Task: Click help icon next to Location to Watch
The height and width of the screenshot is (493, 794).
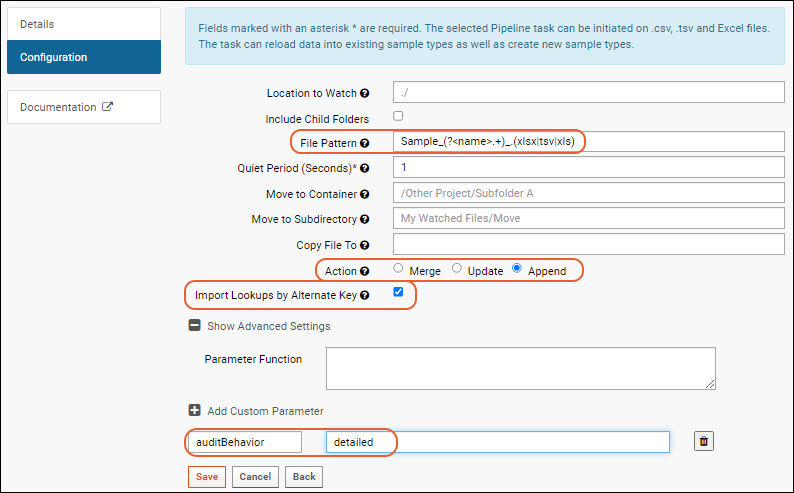Action: tap(365, 93)
